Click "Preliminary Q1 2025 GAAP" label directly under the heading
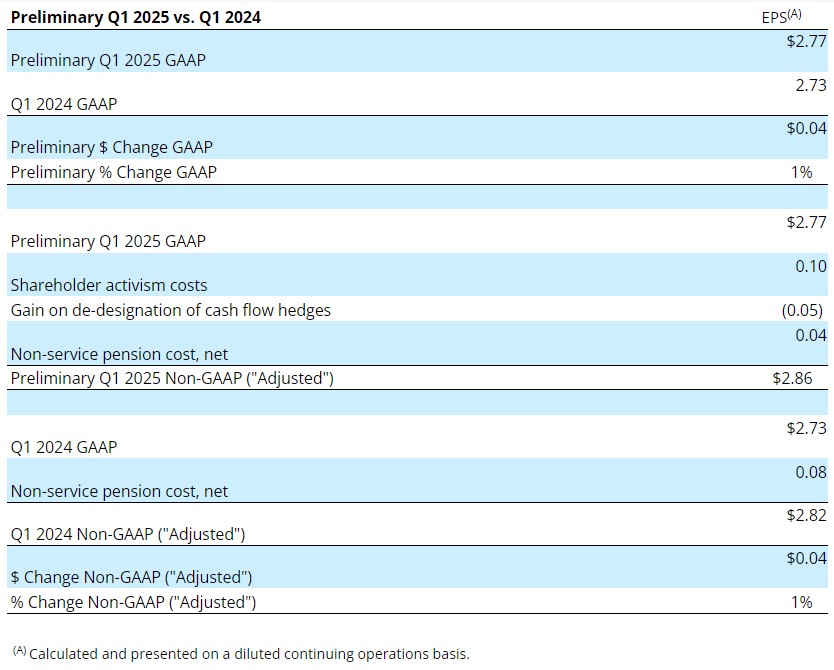This screenshot has width=834, height=670. point(108,60)
